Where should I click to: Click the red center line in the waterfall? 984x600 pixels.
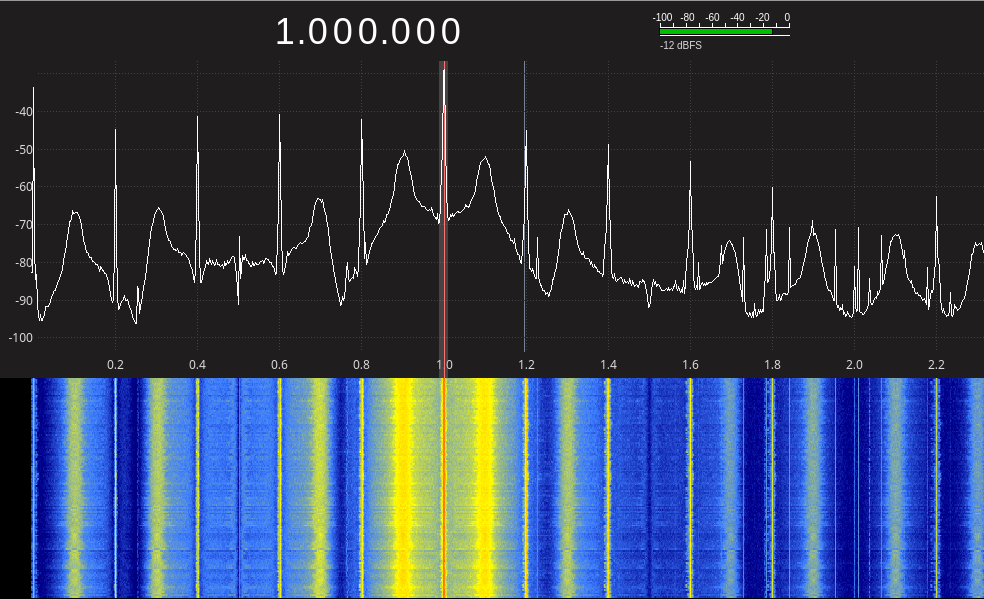point(444,488)
